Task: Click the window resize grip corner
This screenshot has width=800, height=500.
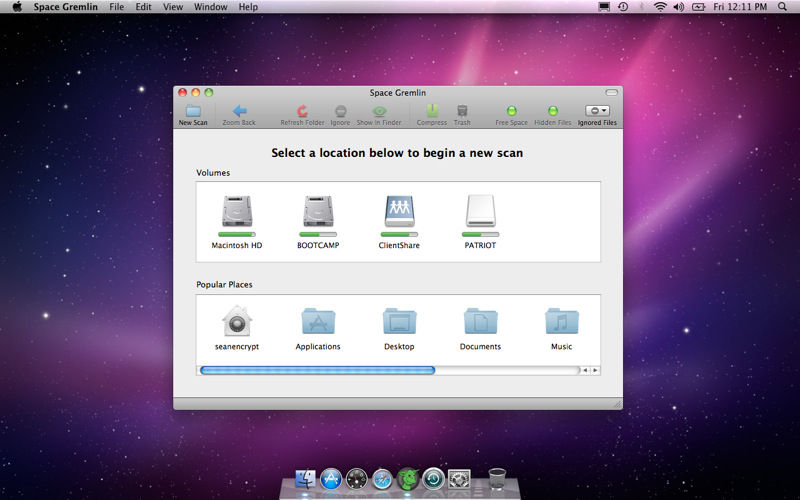Action: [x=617, y=404]
